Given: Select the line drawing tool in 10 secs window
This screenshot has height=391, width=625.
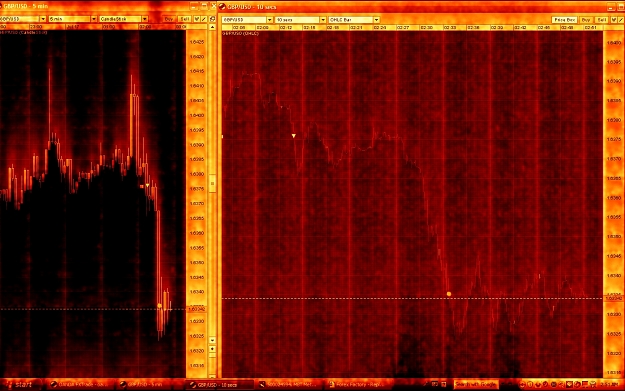Looking at the screenshot, I should pyautogui.click(x=621, y=20).
